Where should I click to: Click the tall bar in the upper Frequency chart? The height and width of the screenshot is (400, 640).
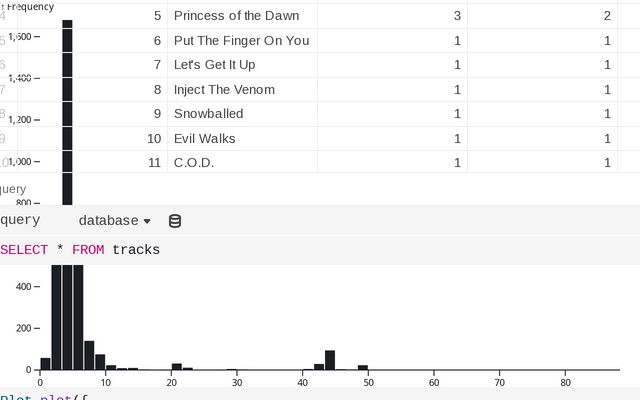pos(67,110)
